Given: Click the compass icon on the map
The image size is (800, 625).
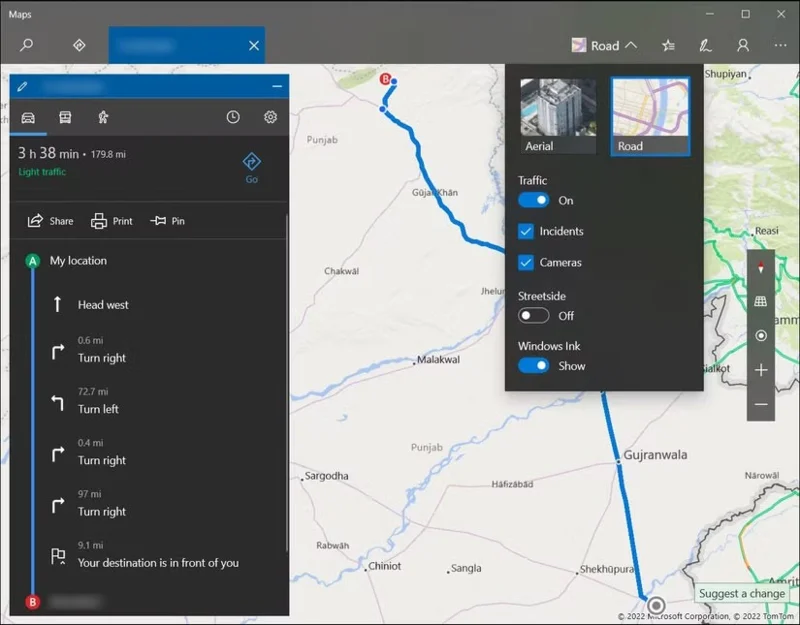Looking at the screenshot, I should pos(761,265).
